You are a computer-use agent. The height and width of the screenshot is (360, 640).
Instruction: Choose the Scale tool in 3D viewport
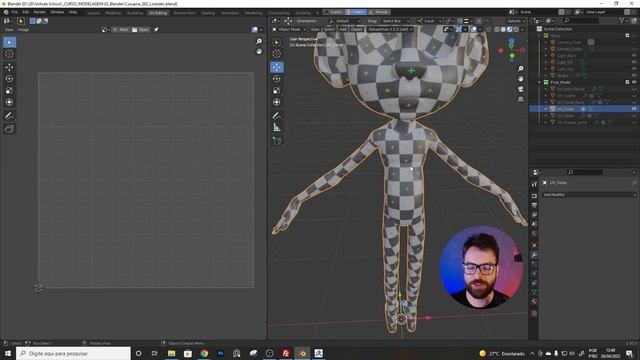pyautogui.click(x=277, y=91)
